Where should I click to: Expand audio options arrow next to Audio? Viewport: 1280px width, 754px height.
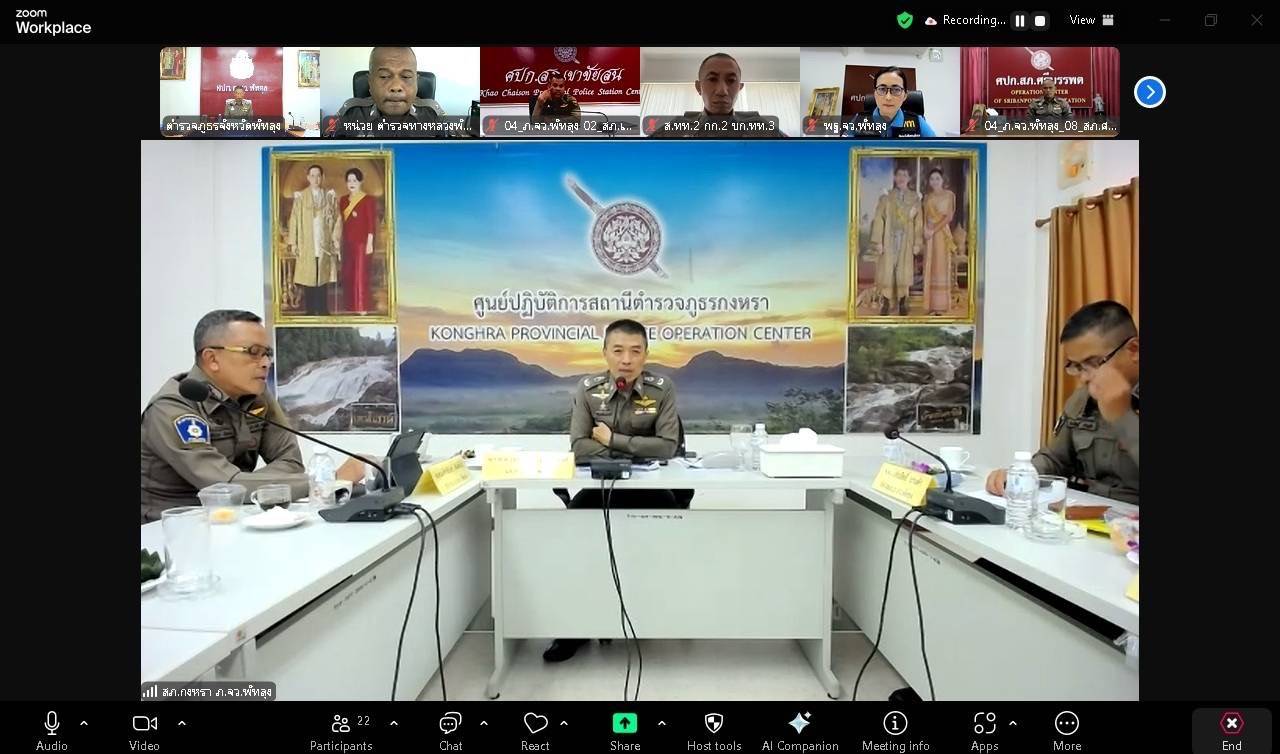pyautogui.click(x=84, y=723)
